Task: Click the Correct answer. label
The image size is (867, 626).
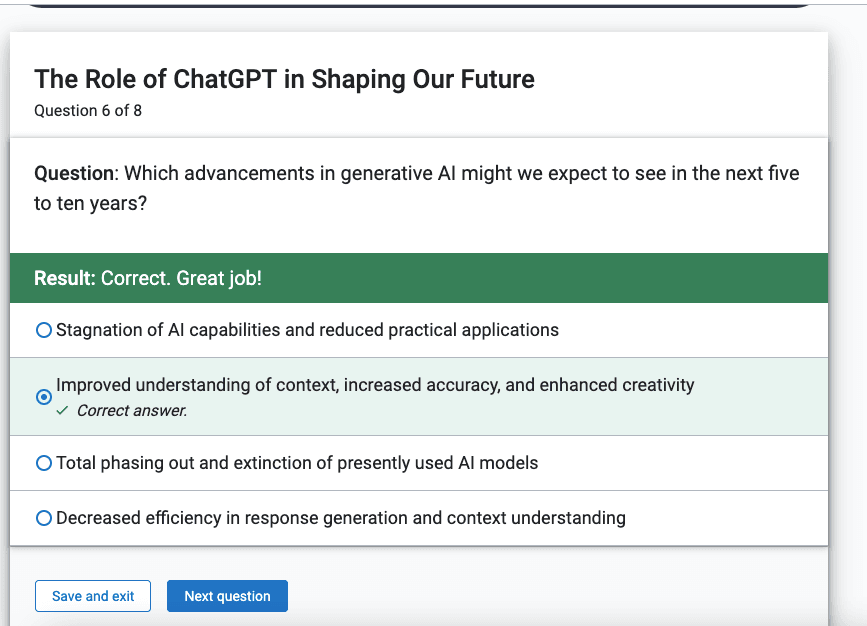Action: 132,411
